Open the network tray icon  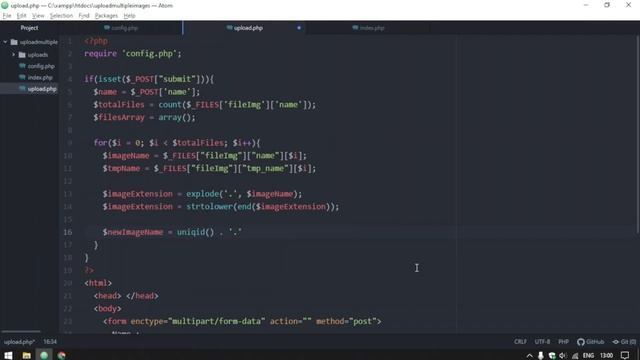(x=575, y=356)
